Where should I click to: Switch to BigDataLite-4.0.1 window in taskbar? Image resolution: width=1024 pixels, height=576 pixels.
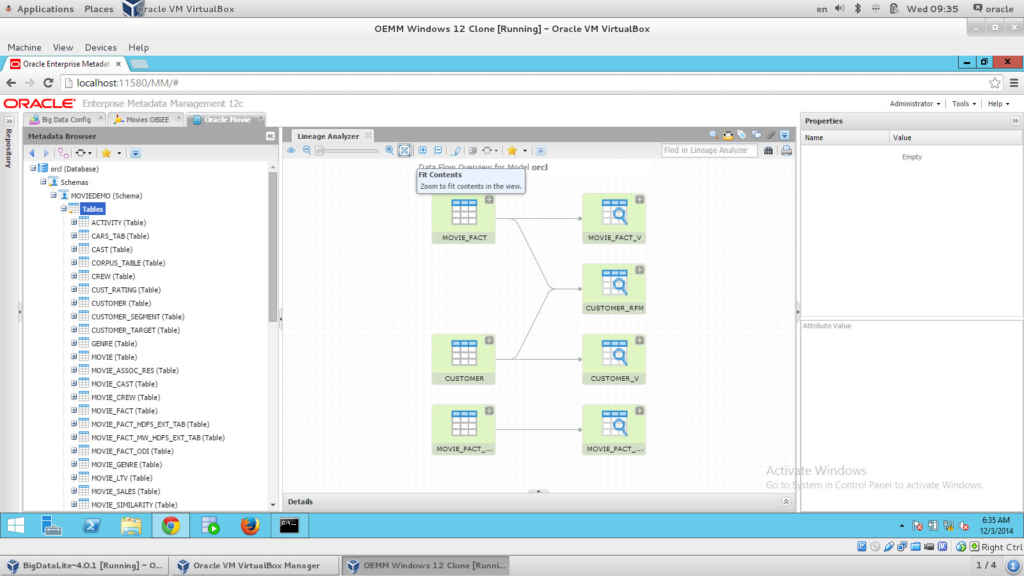tap(85, 566)
